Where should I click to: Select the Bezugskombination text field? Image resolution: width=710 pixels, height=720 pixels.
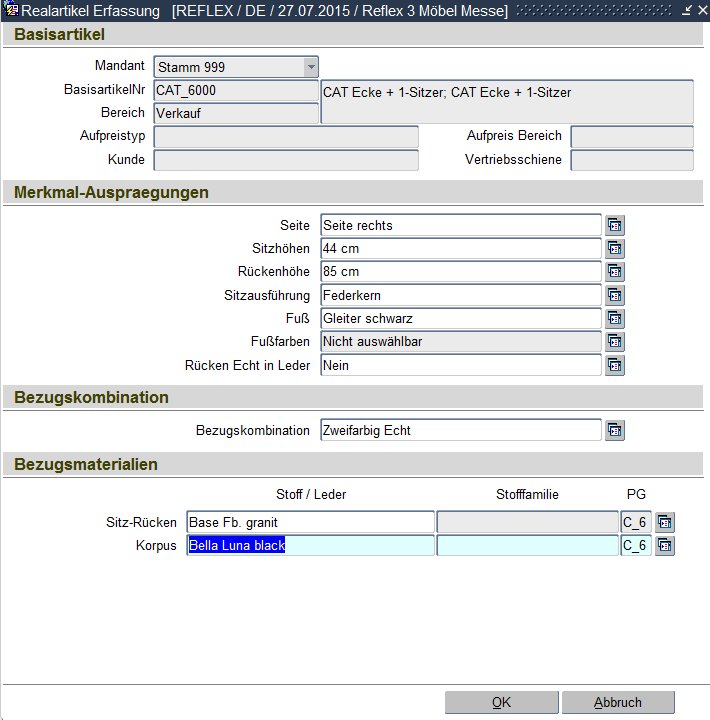click(460, 431)
